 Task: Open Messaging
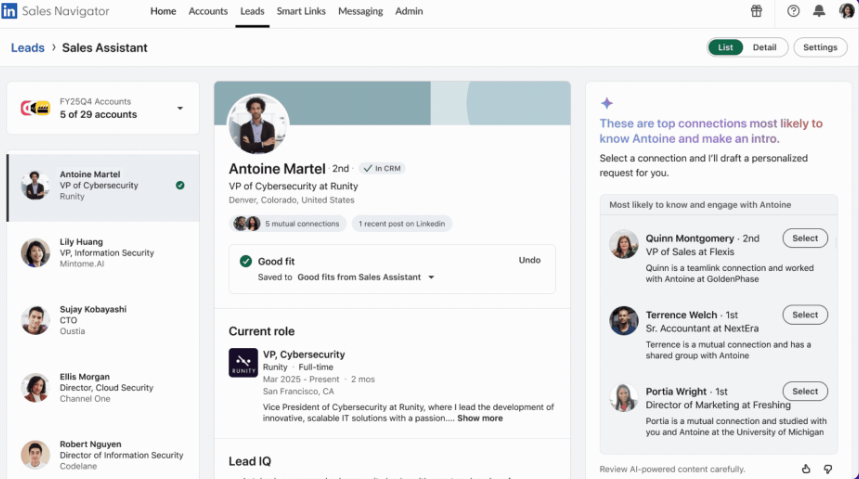click(x=360, y=11)
